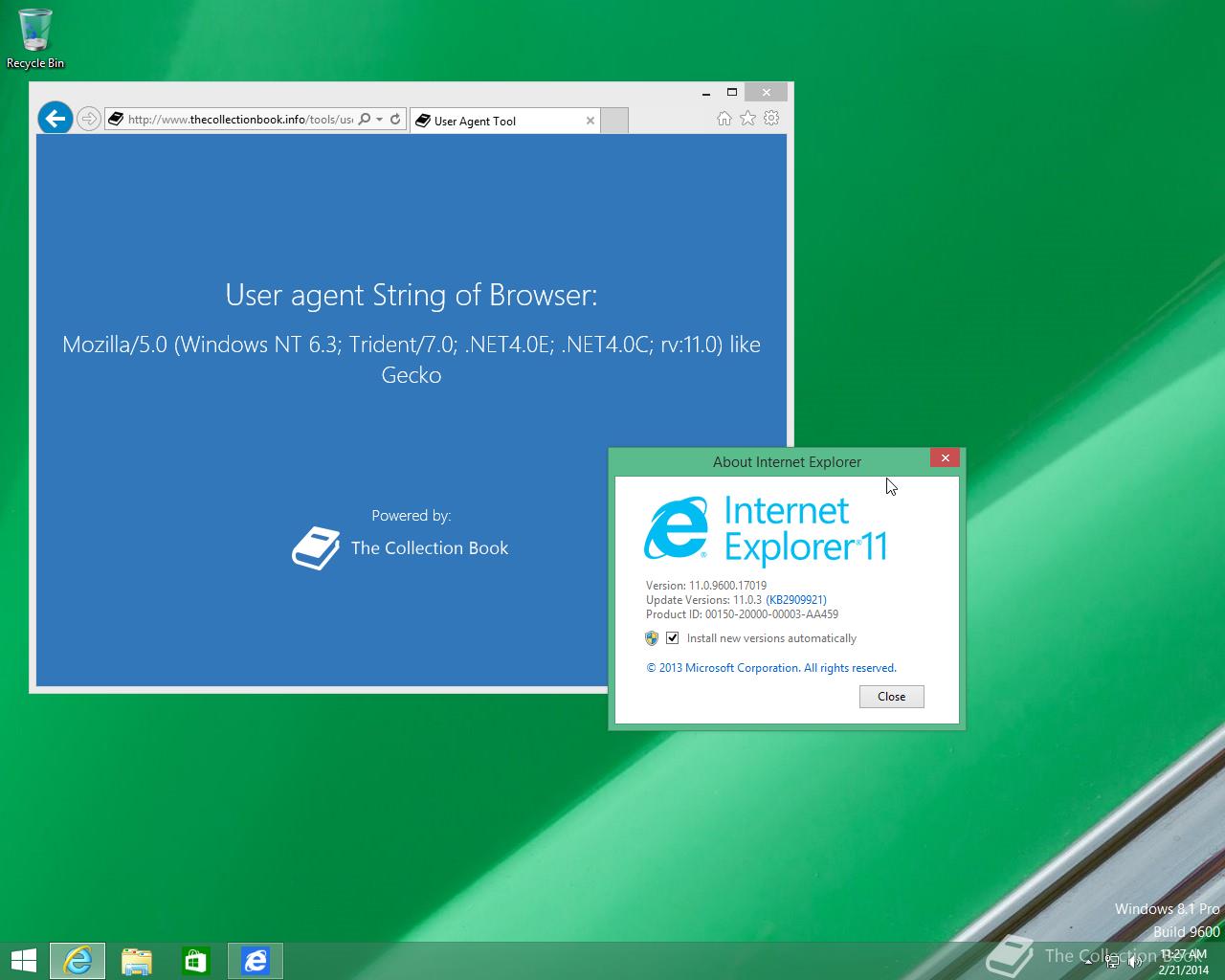Click the Close button in About dialog

892,697
